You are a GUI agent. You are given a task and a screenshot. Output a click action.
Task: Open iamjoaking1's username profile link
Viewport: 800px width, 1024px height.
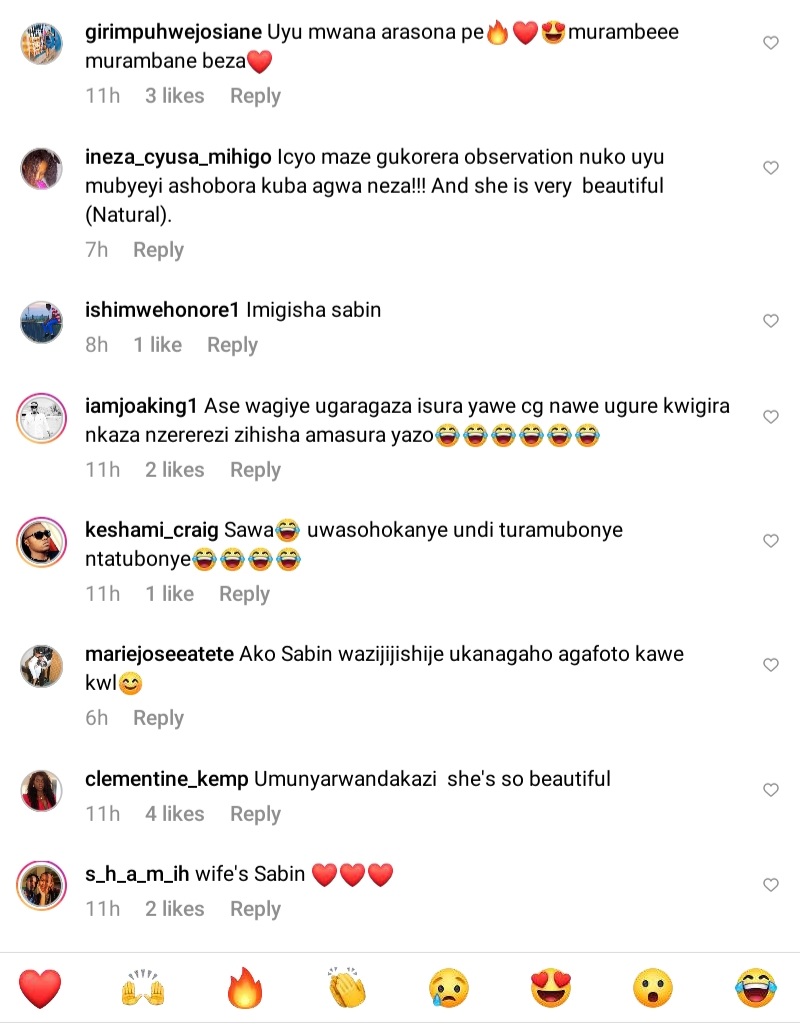141,406
